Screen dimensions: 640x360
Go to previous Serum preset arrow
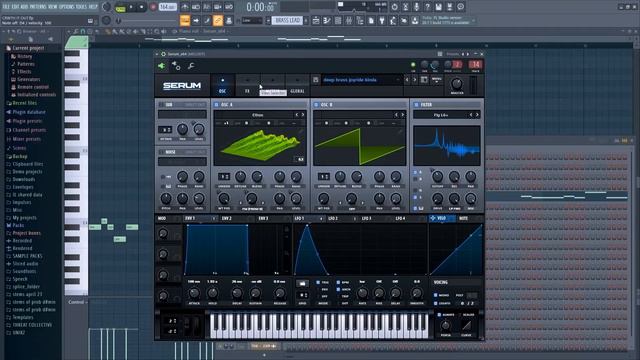coord(407,80)
